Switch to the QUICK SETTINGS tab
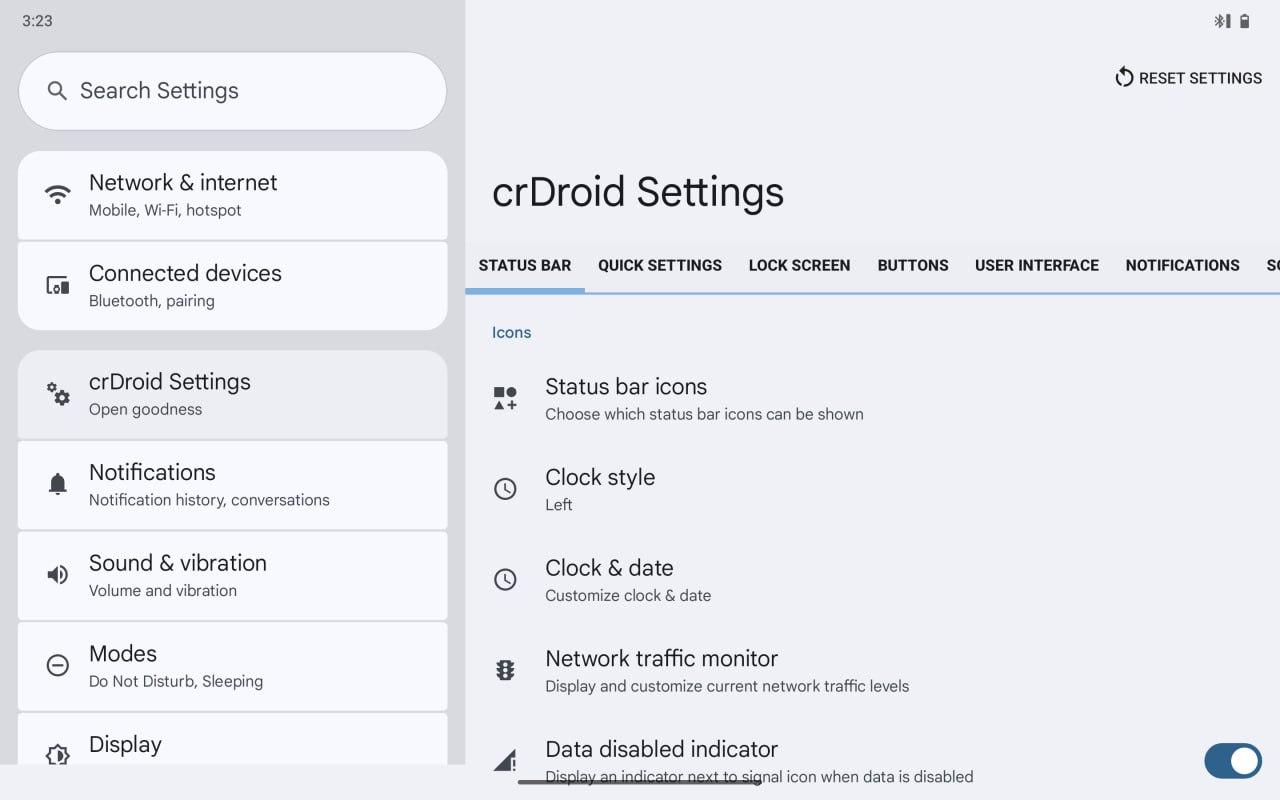The height and width of the screenshot is (800, 1280). click(x=660, y=266)
